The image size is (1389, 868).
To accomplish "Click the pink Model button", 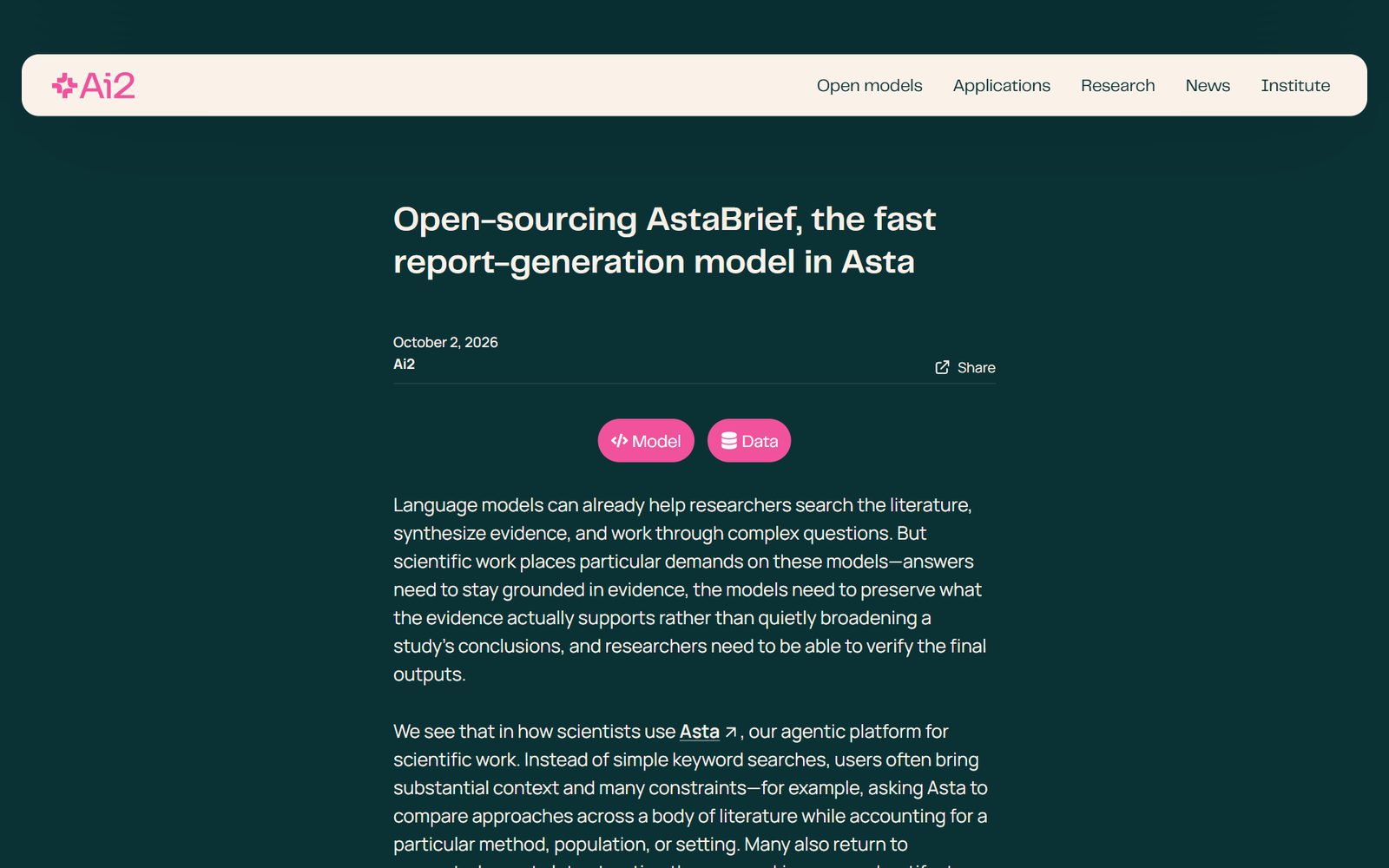I will pos(646,441).
